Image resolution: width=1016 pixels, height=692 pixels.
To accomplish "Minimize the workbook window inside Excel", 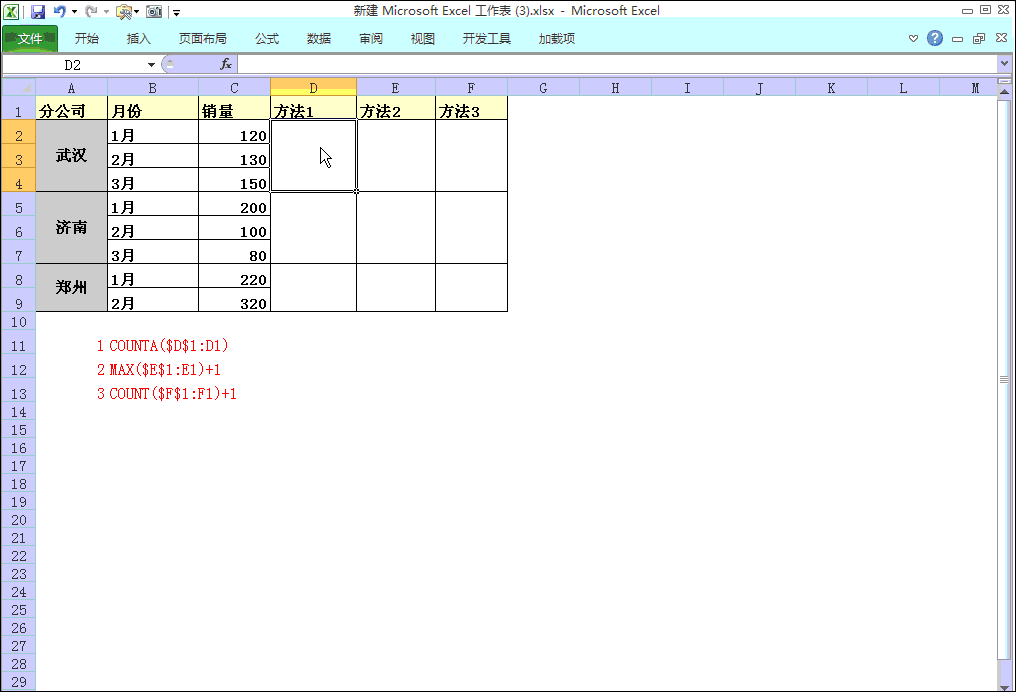I will point(957,39).
